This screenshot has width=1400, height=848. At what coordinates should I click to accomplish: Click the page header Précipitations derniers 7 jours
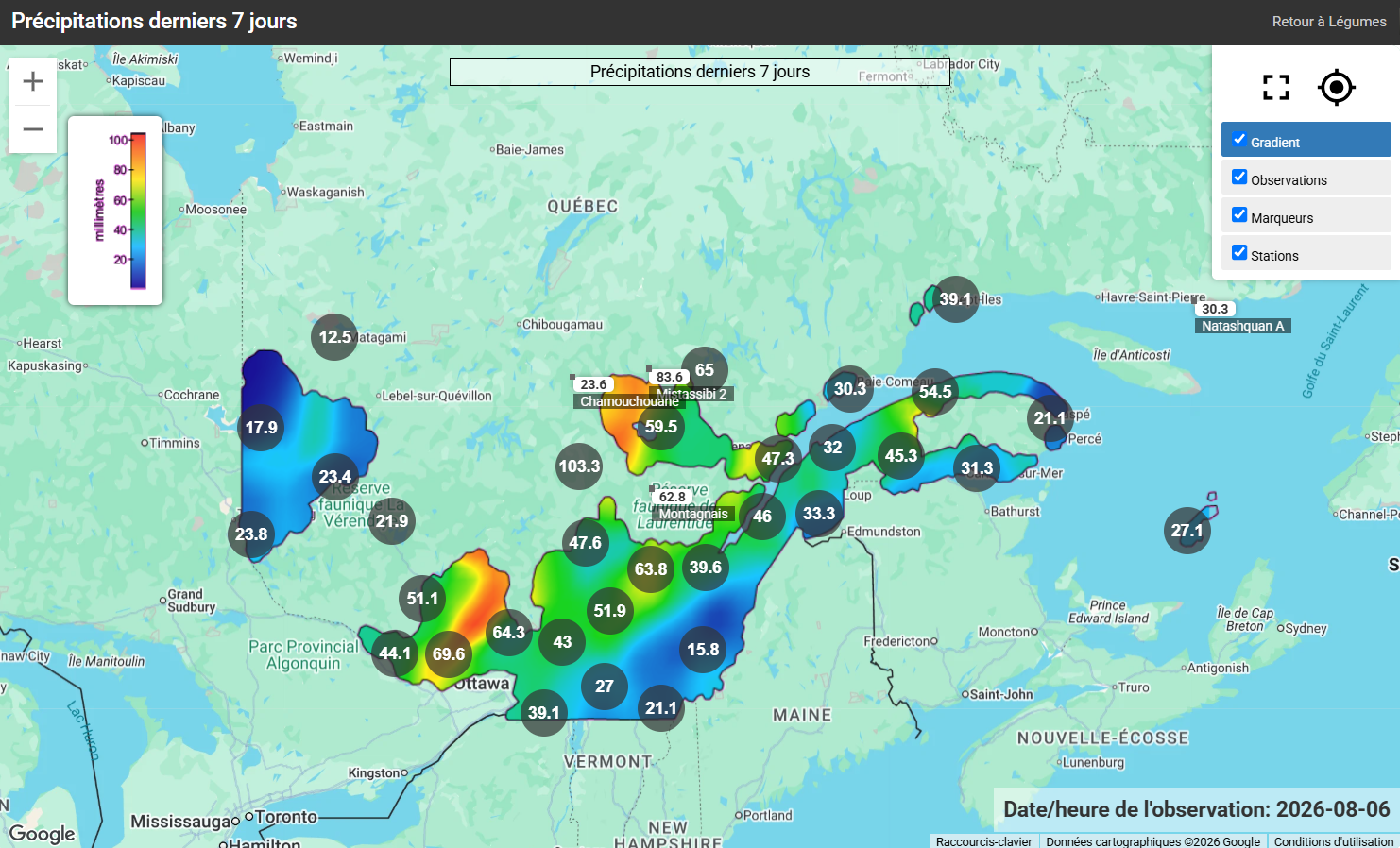coord(154,22)
